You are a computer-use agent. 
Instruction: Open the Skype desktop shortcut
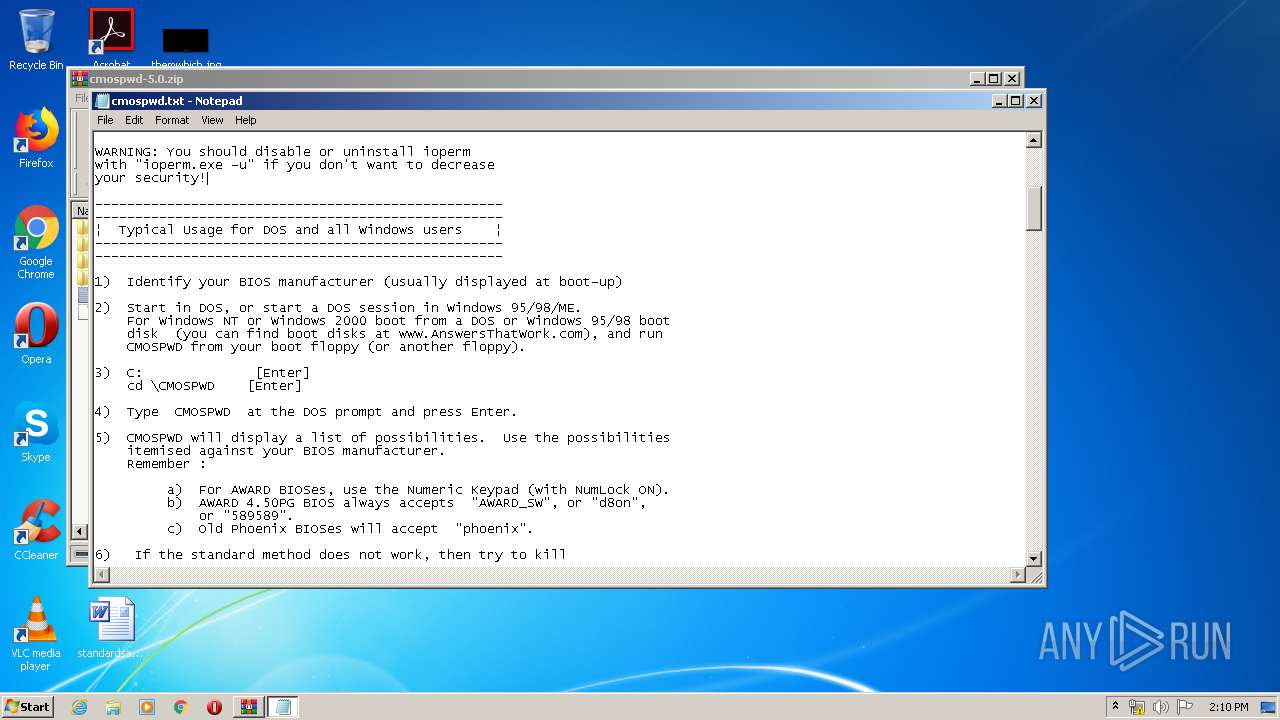(36, 432)
